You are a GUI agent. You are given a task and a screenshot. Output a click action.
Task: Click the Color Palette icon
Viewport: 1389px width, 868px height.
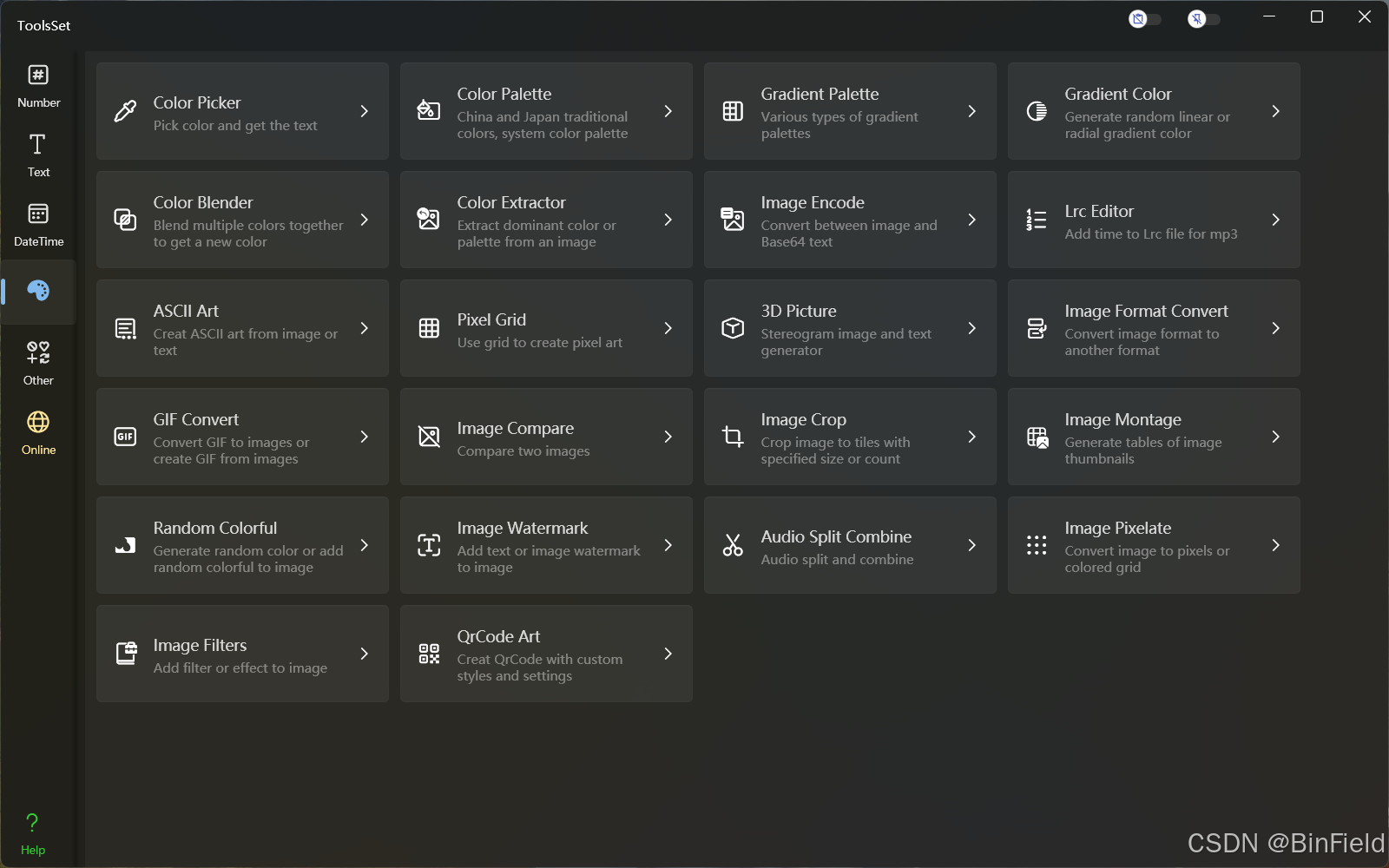pyautogui.click(x=429, y=111)
